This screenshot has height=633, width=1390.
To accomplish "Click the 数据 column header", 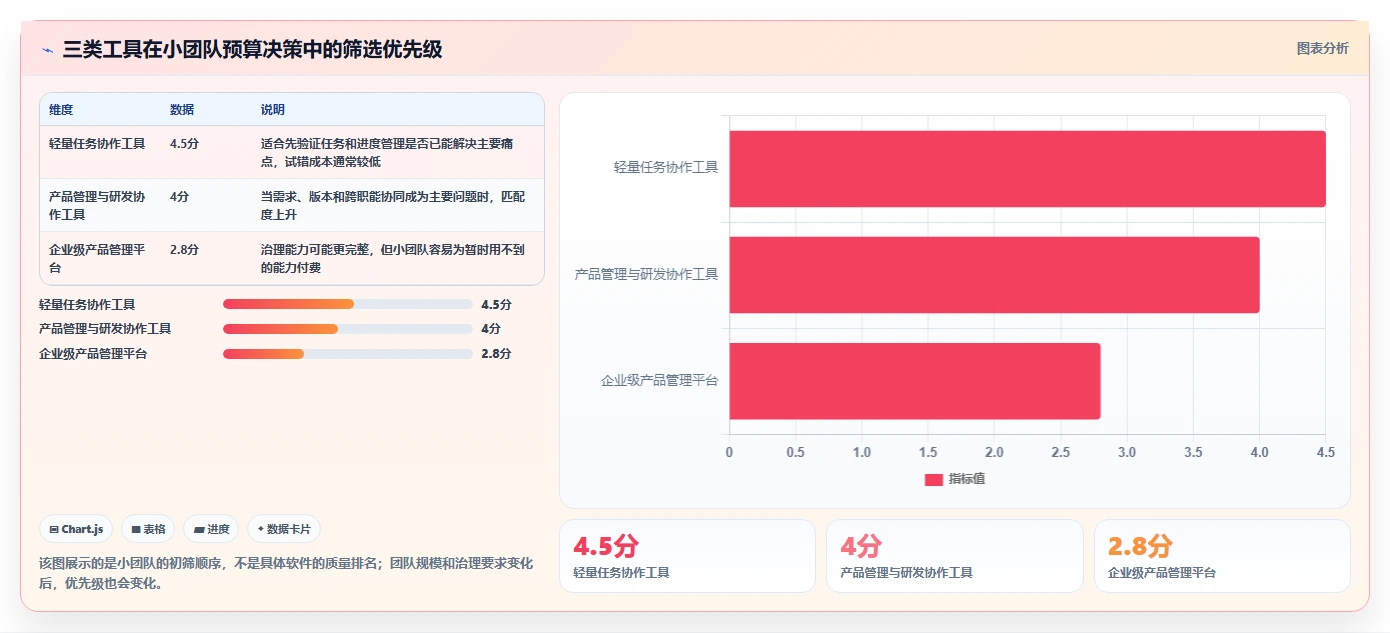I will point(182,110).
